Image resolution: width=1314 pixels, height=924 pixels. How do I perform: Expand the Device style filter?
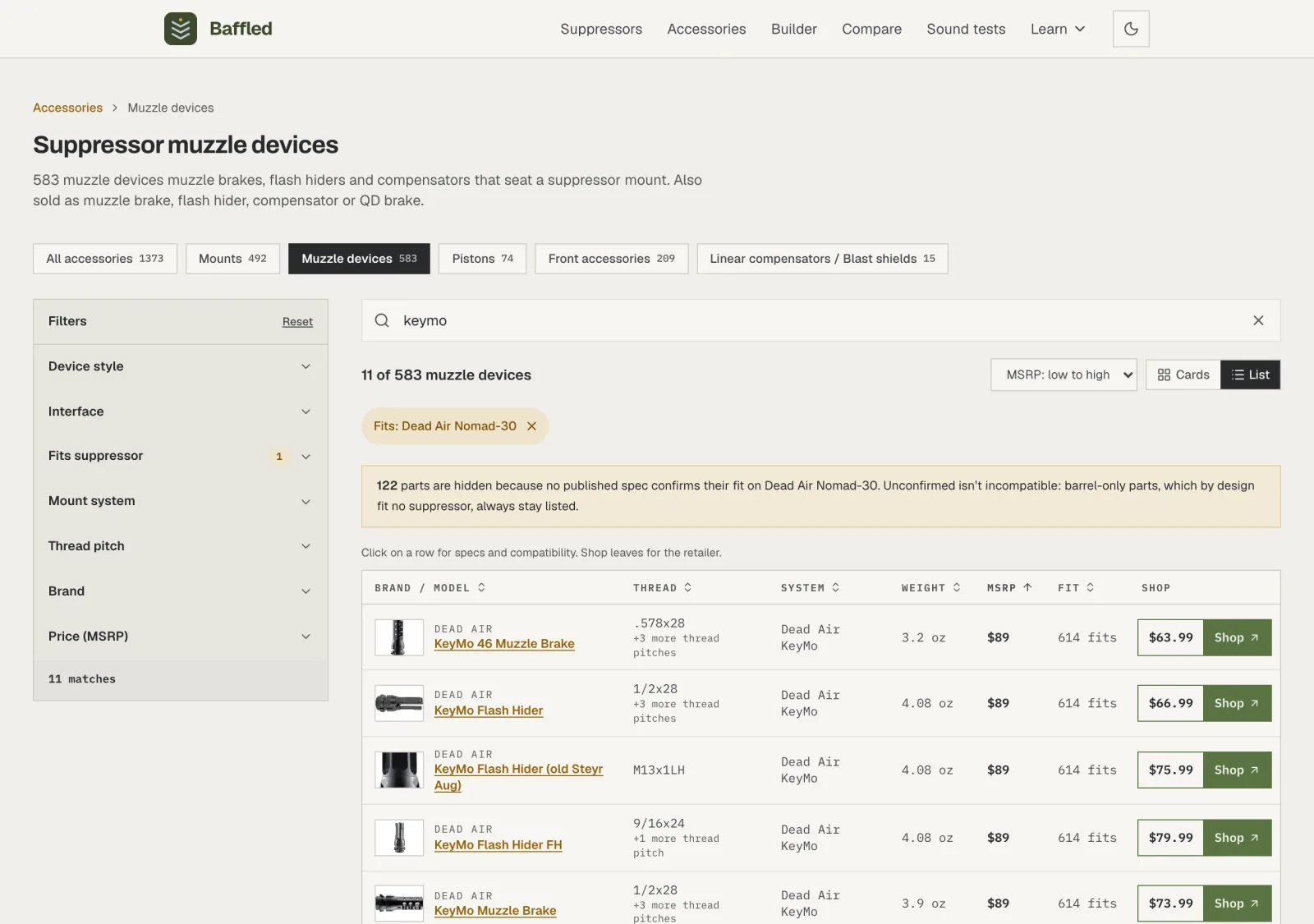tap(181, 366)
